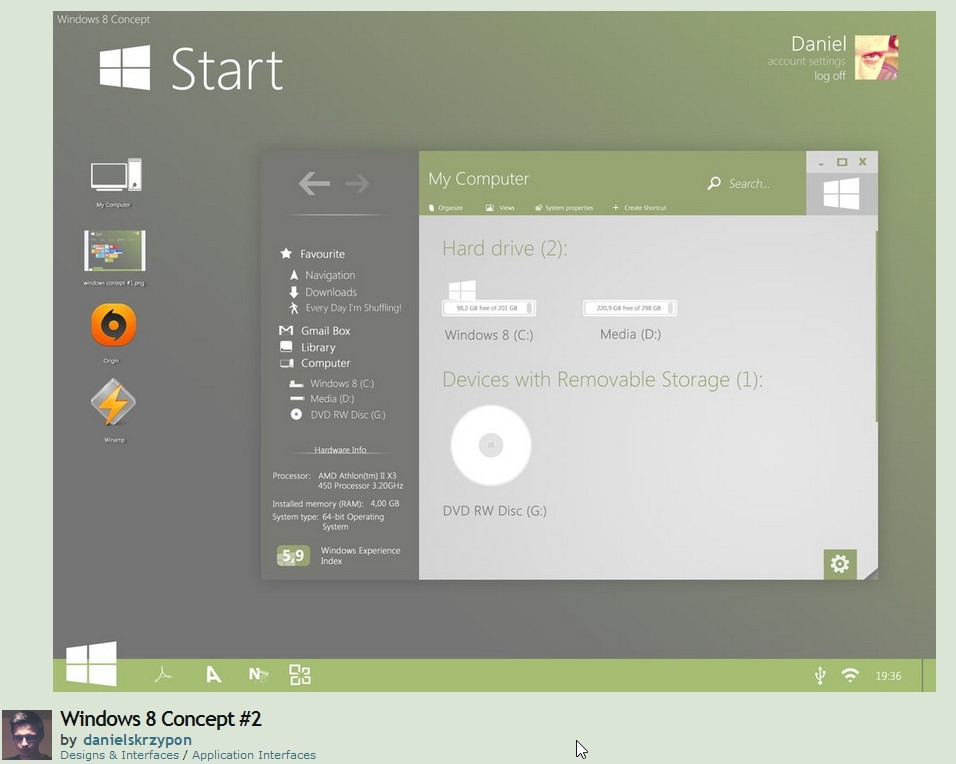Open Adobe Acrobat from taskbar
956x764 pixels.
coord(163,674)
